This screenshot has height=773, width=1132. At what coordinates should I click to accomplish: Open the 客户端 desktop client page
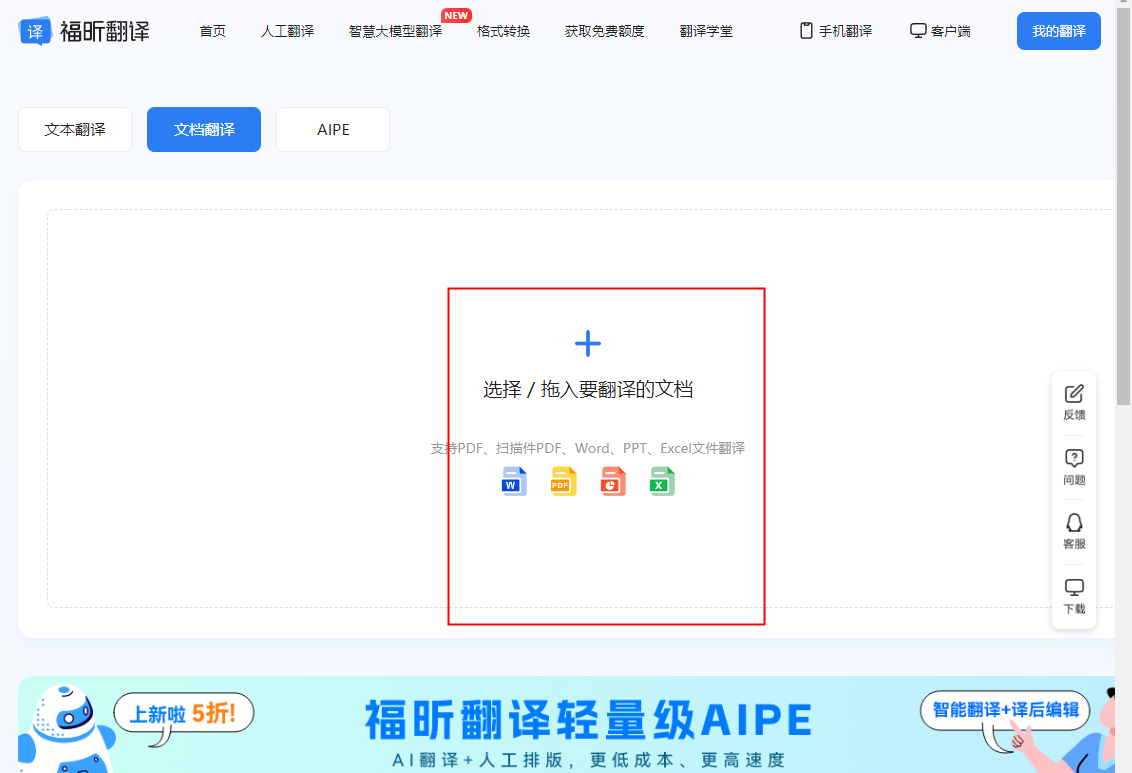(939, 30)
